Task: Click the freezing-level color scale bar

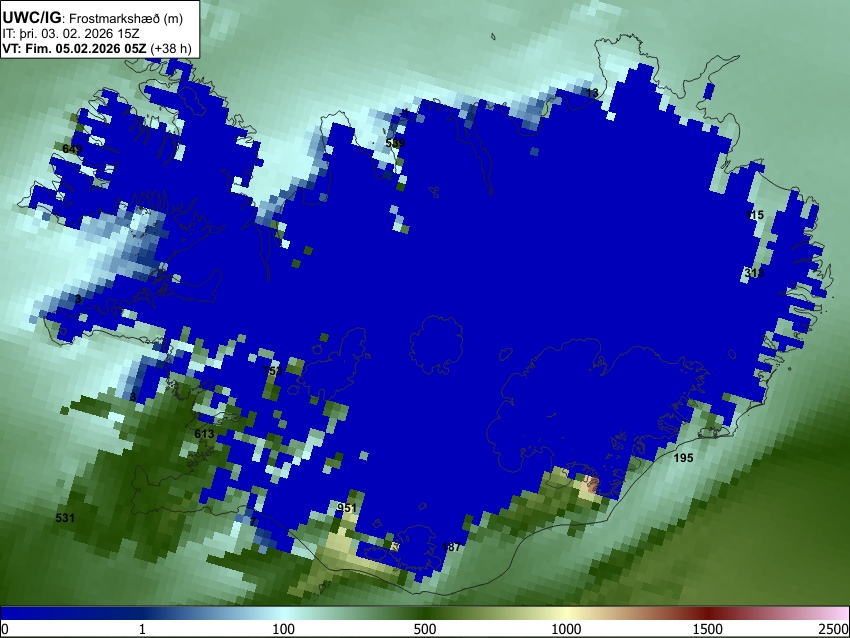Action: click(x=425, y=613)
